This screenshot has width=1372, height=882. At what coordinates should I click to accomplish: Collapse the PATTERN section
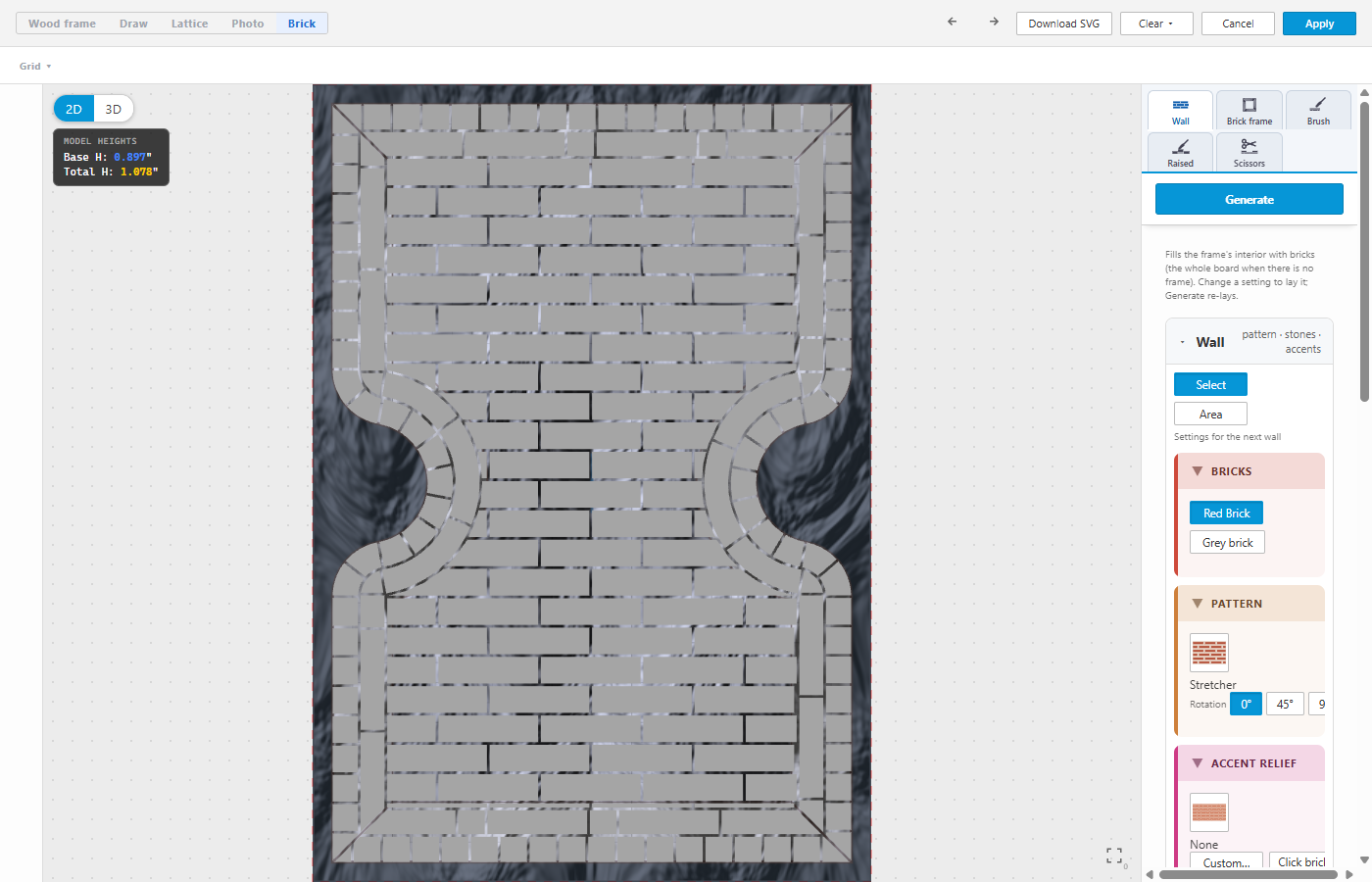1197,604
